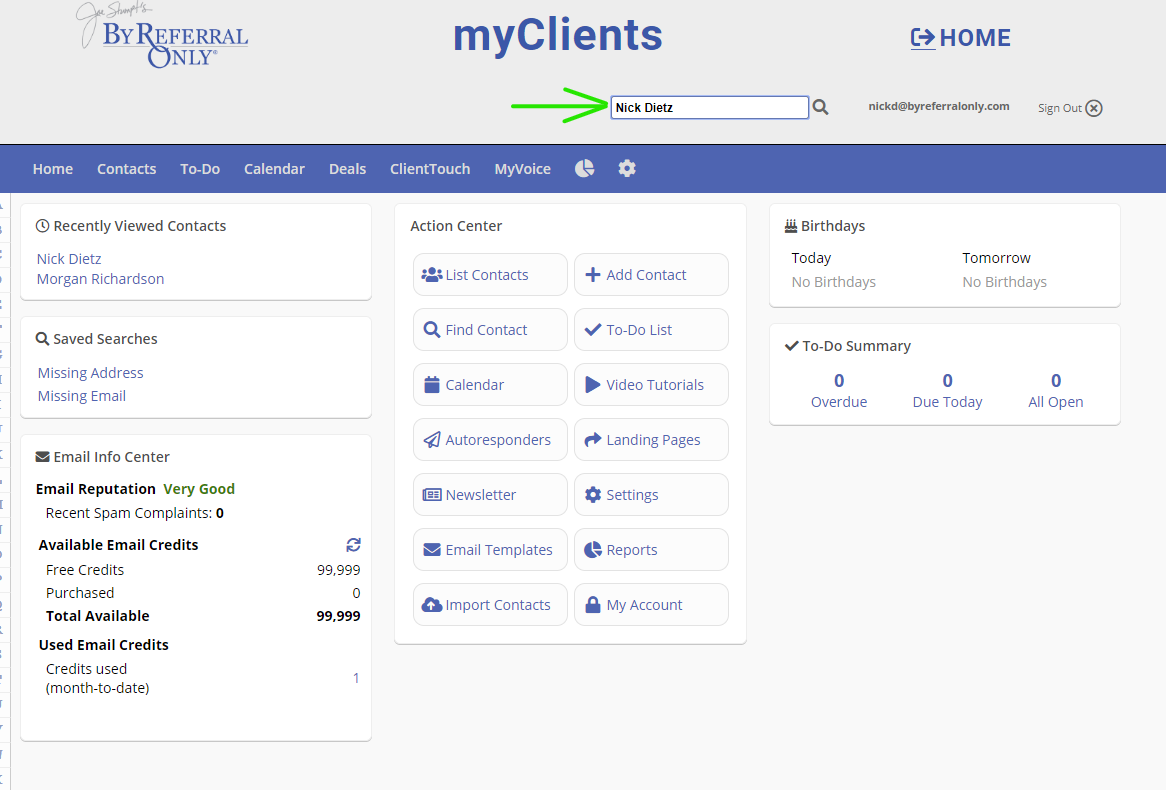1166x790 pixels.
Task: Click the Free Credits value 99,999
Action: click(338, 570)
